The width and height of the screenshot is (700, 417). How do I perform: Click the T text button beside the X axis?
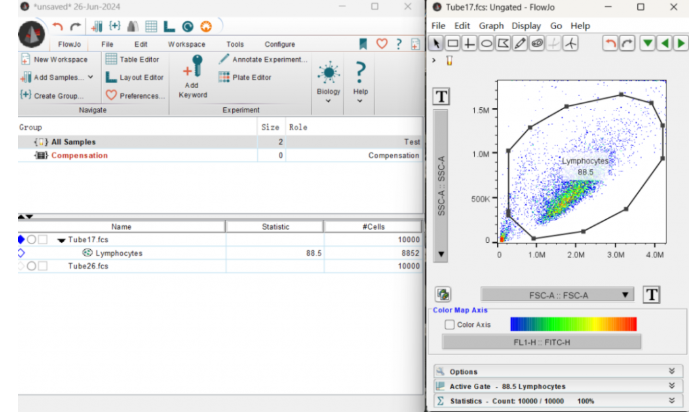point(651,295)
